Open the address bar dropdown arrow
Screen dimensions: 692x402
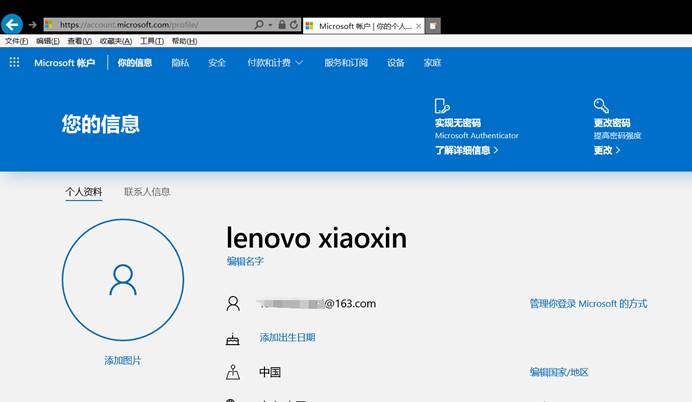coord(270,25)
